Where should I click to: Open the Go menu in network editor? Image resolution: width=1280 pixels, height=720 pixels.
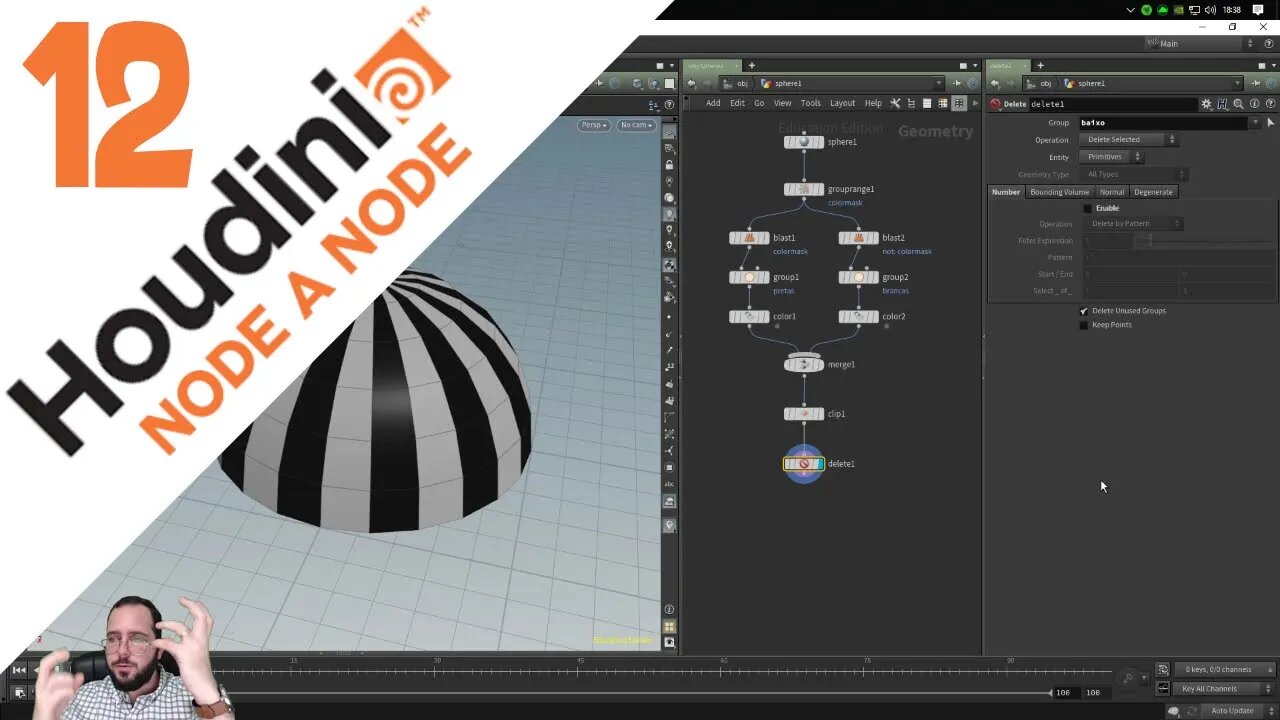tap(759, 103)
